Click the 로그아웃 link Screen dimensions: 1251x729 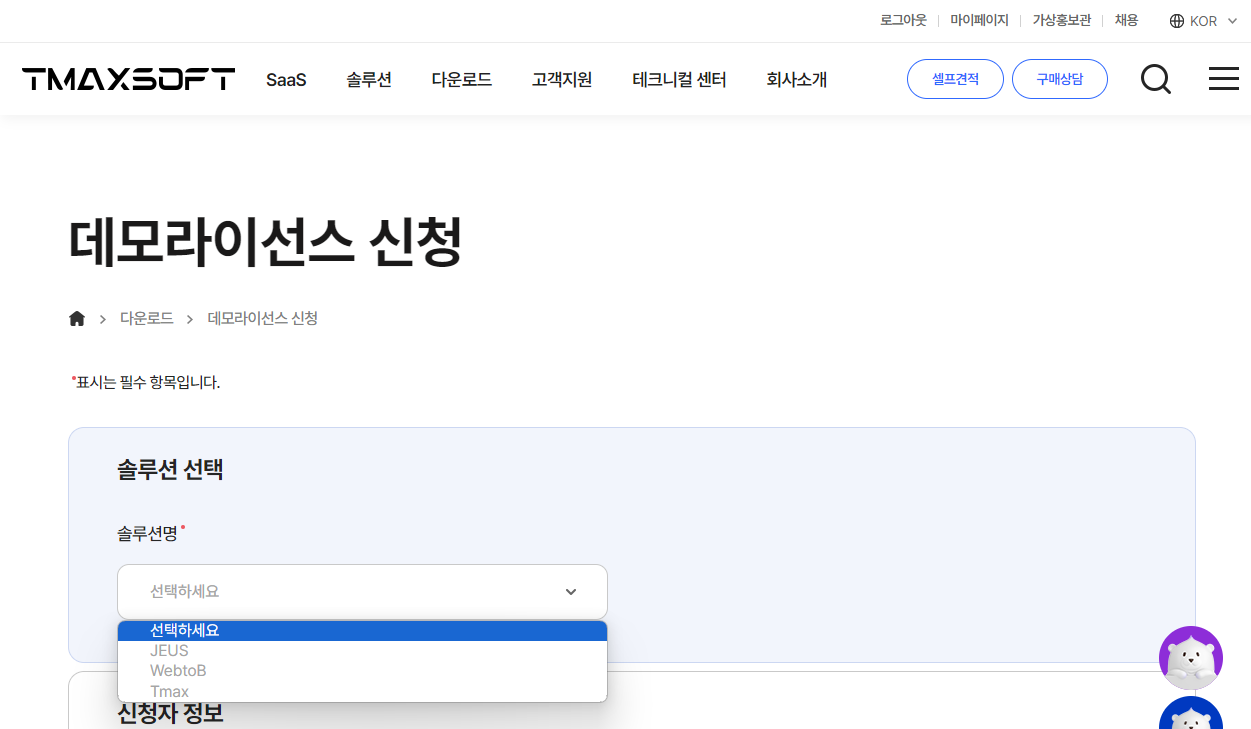point(903,20)
